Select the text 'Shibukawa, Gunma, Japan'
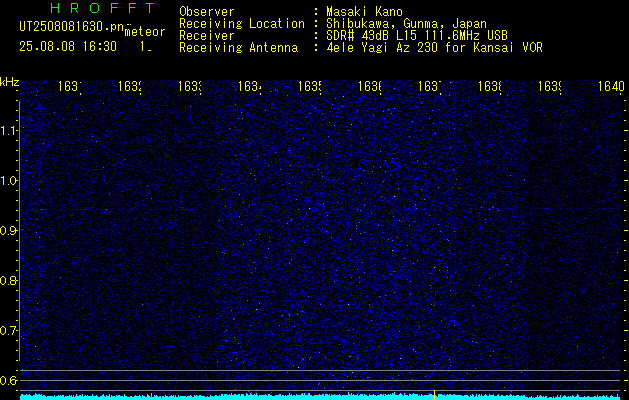This screenshot has height=400, width=629. (406, 24)
